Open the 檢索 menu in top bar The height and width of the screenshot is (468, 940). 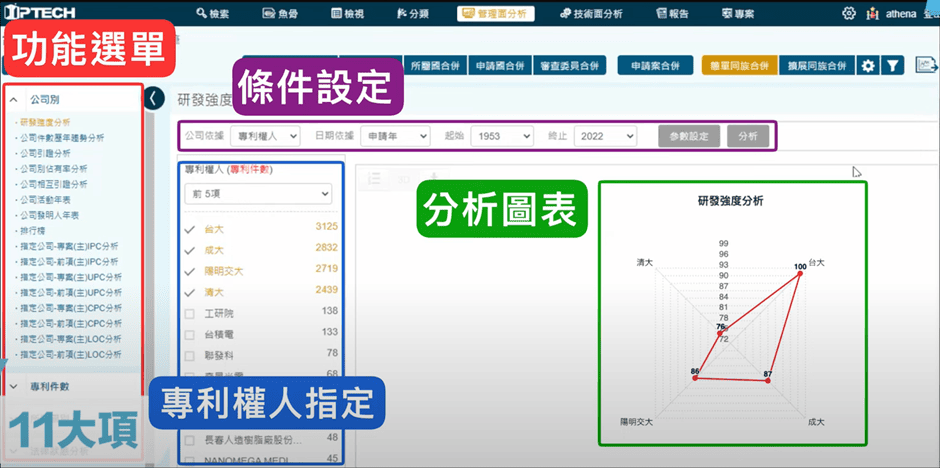[213, 14]
